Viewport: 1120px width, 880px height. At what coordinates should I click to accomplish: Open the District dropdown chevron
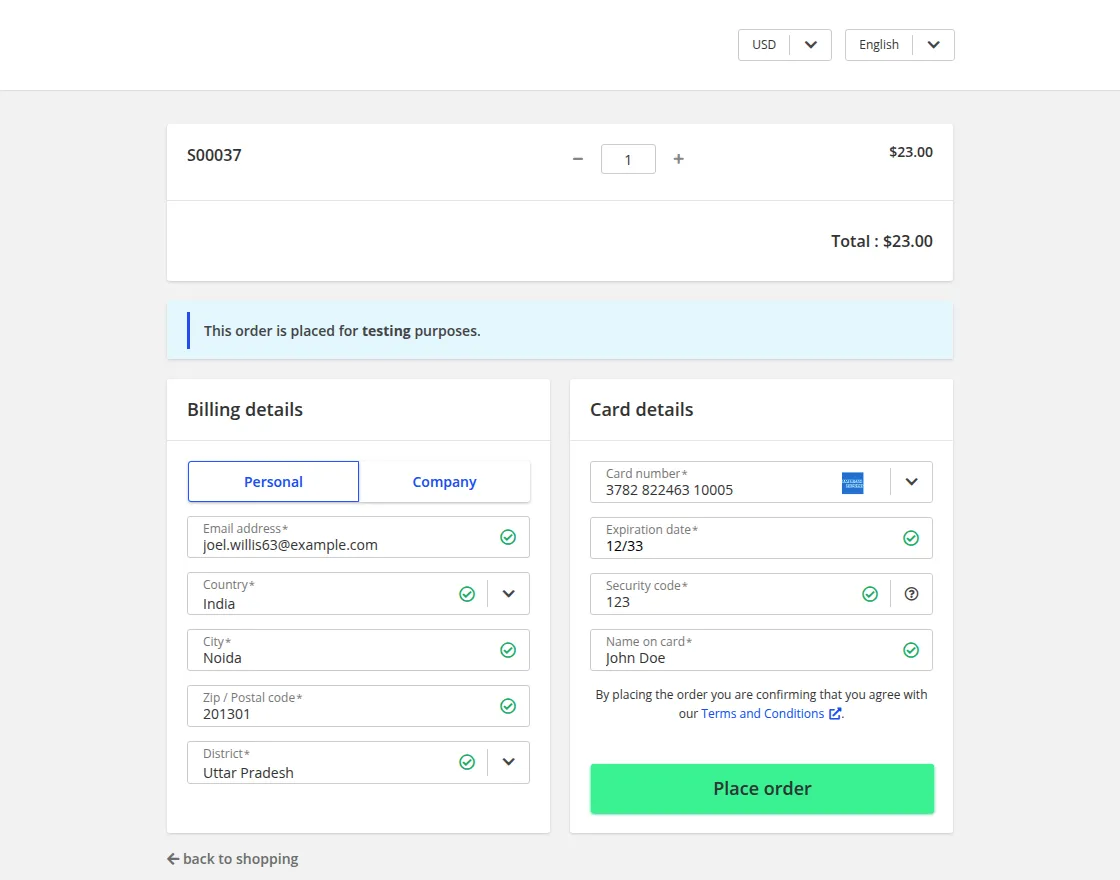pyautogui.click(x=508, y=761)
